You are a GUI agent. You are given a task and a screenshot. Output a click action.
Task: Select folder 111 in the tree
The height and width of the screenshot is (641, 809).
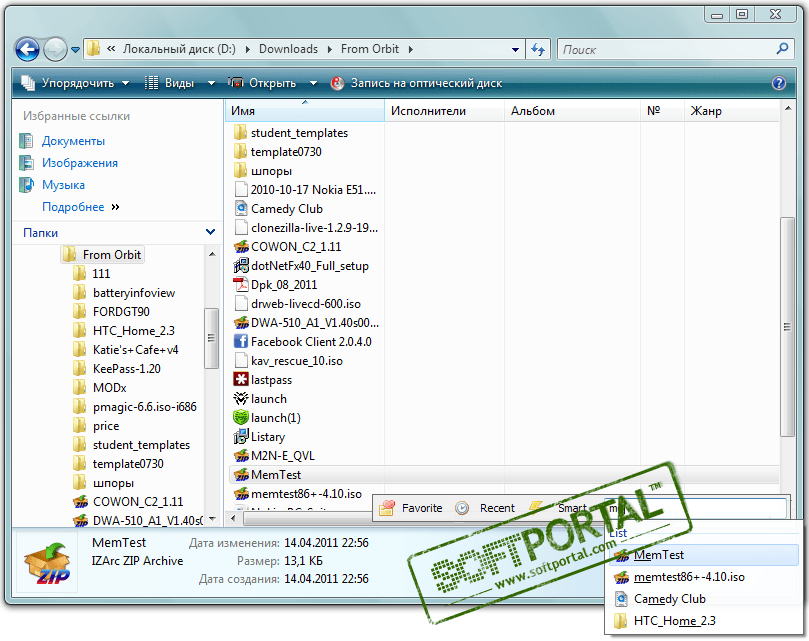[x=101, y=274]
